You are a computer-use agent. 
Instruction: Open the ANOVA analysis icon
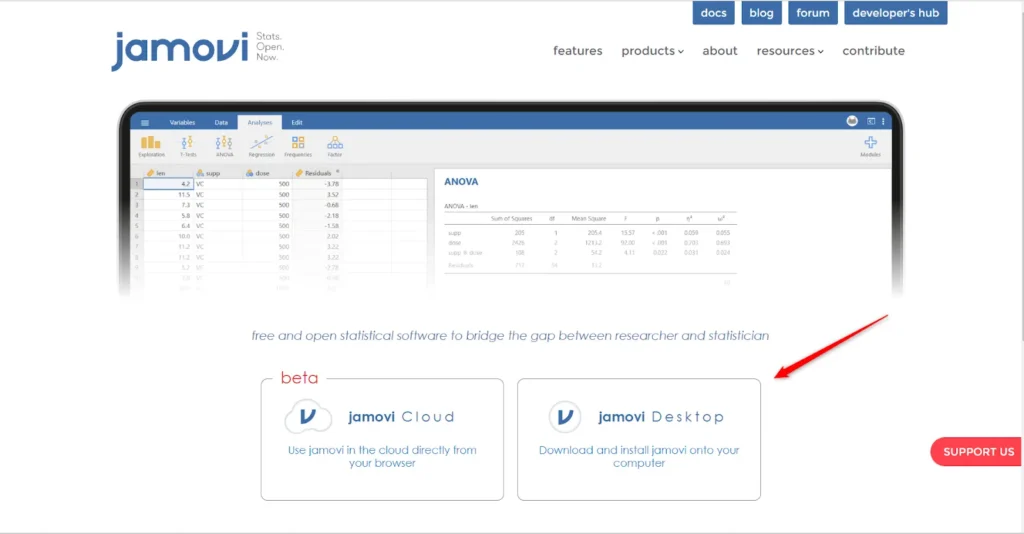224,146
